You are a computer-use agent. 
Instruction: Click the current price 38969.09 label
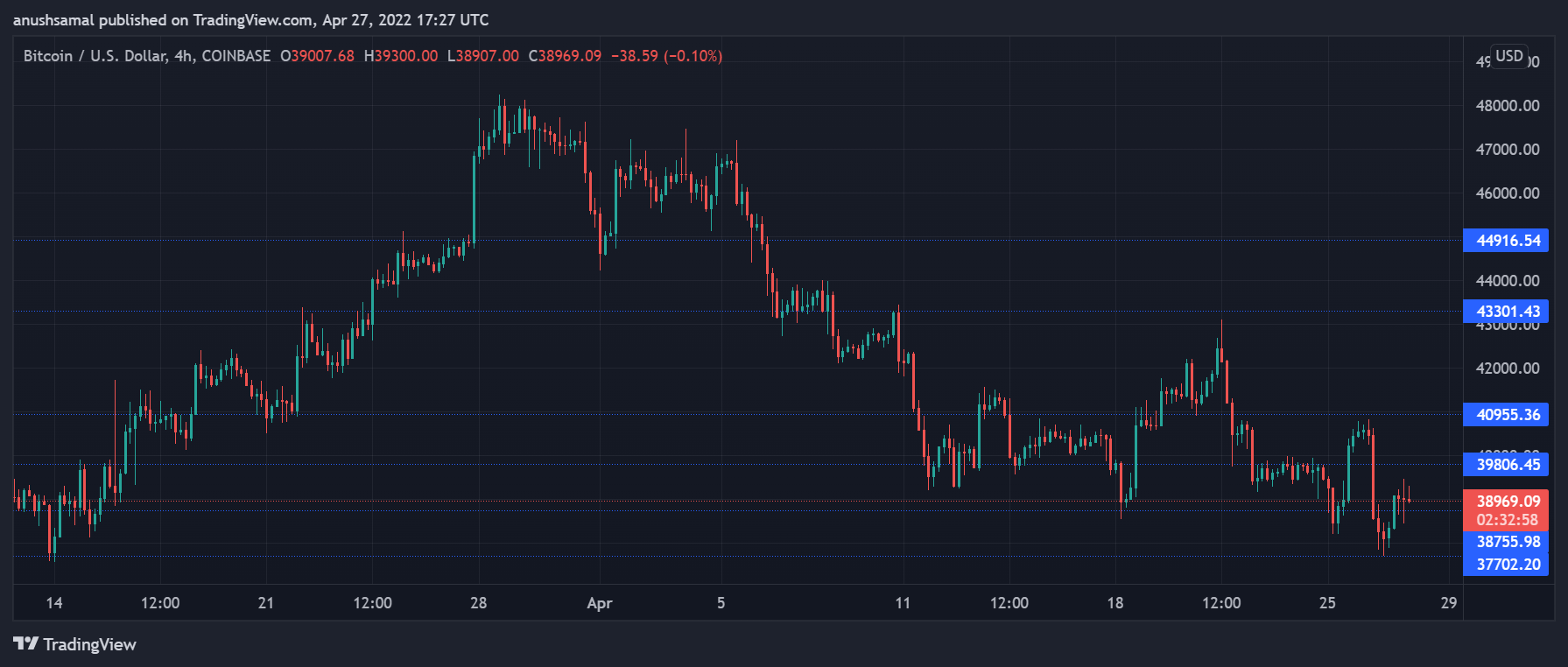coord(1508,502)
